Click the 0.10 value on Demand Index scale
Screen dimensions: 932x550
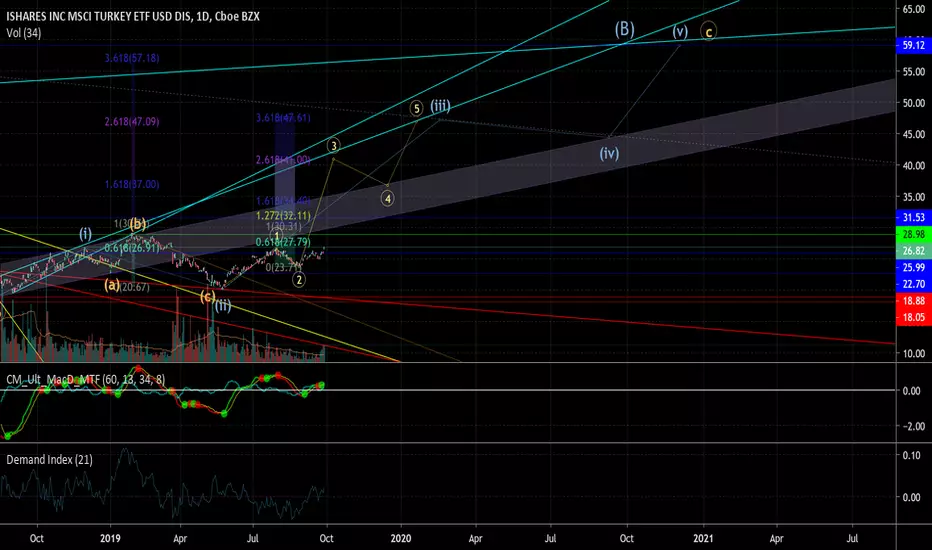(912, 455)
